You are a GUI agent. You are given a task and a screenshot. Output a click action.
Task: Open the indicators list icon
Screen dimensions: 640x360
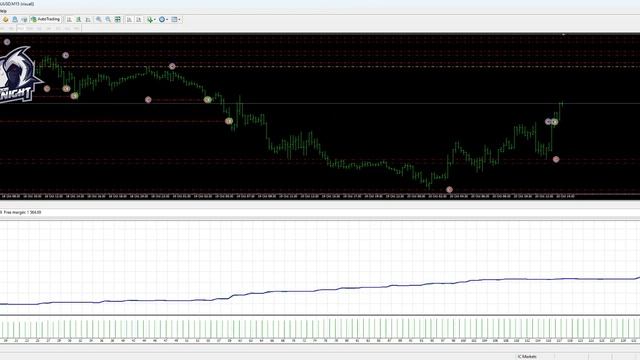point(150,19)
